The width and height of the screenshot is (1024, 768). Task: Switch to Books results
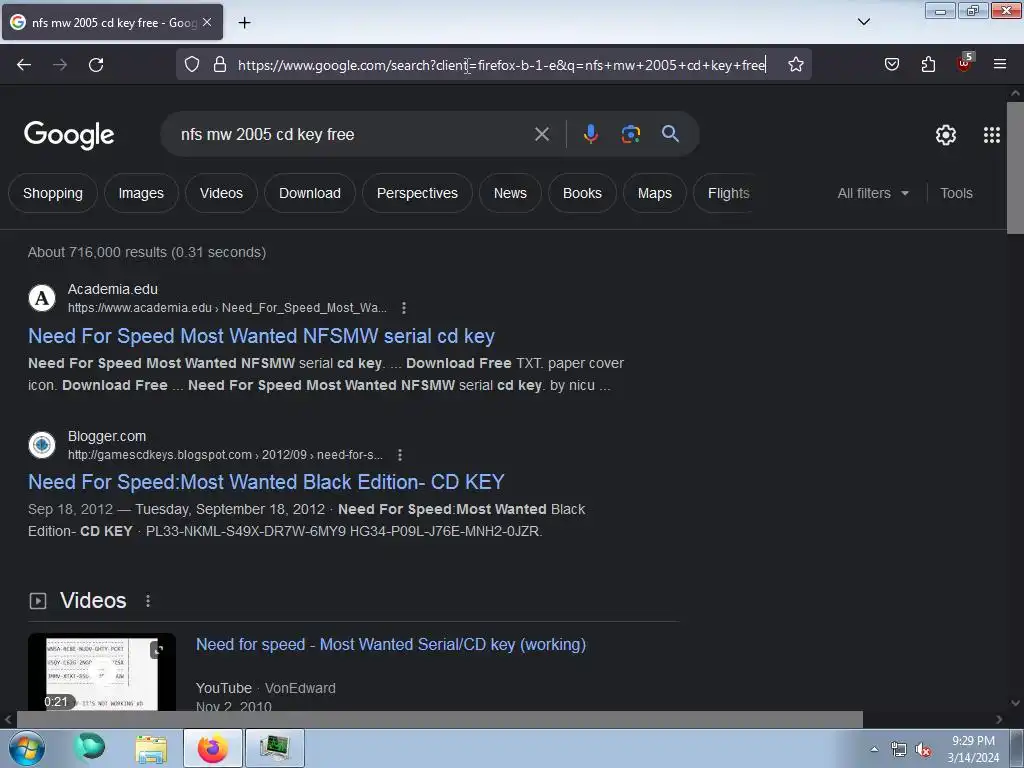pyautogui.click(x=583, y=193)
